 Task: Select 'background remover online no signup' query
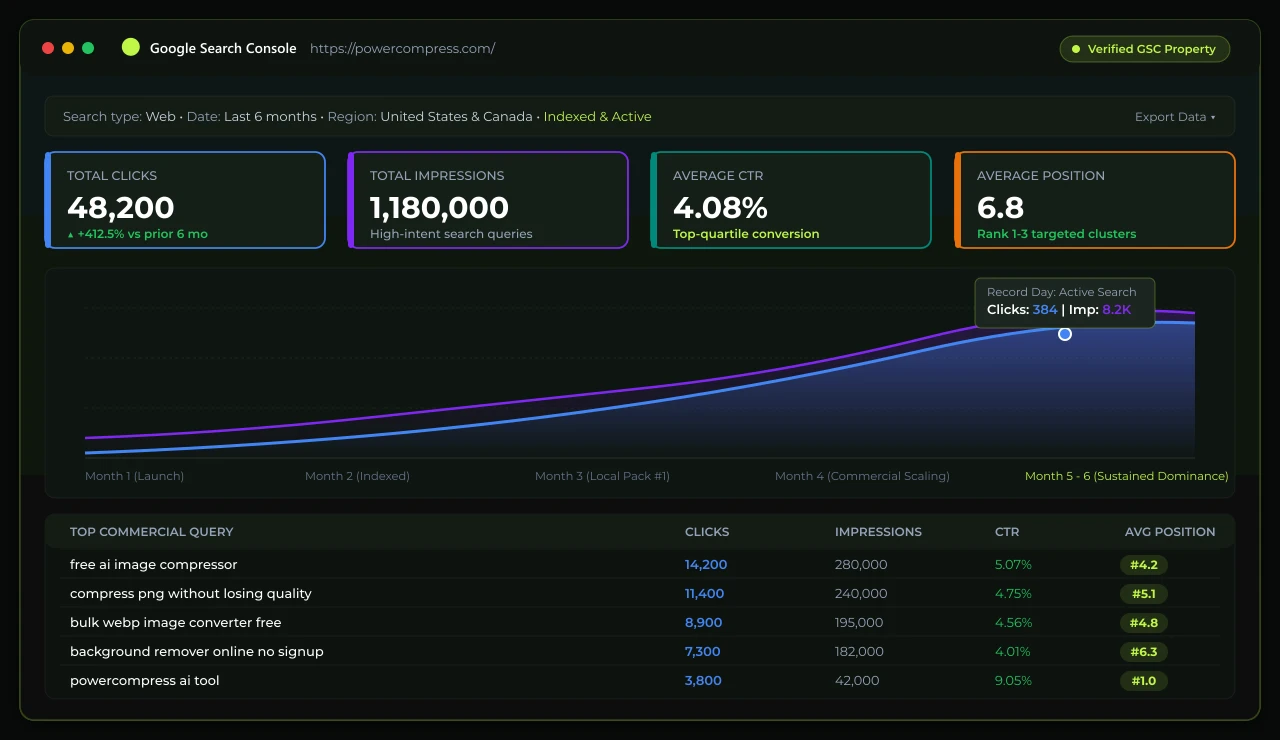(x=197, y=652)
